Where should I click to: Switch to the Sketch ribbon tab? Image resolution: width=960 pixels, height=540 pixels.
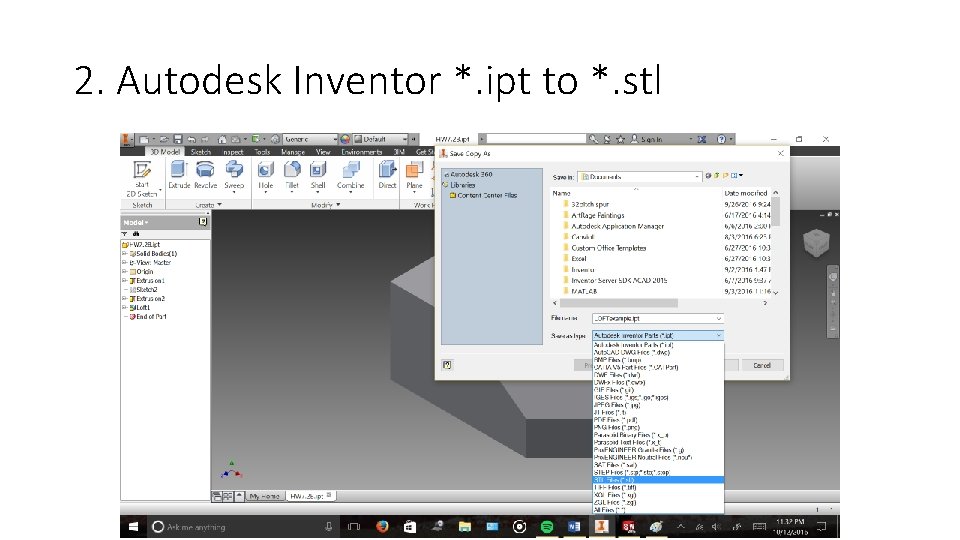tap(201, 152)
